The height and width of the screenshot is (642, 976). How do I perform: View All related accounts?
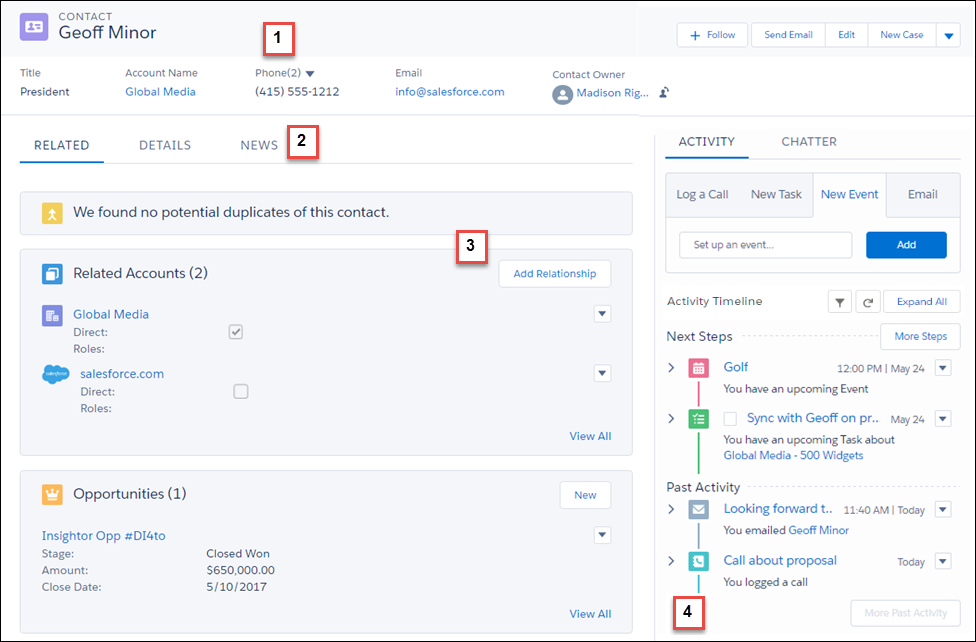coord(590,437)
